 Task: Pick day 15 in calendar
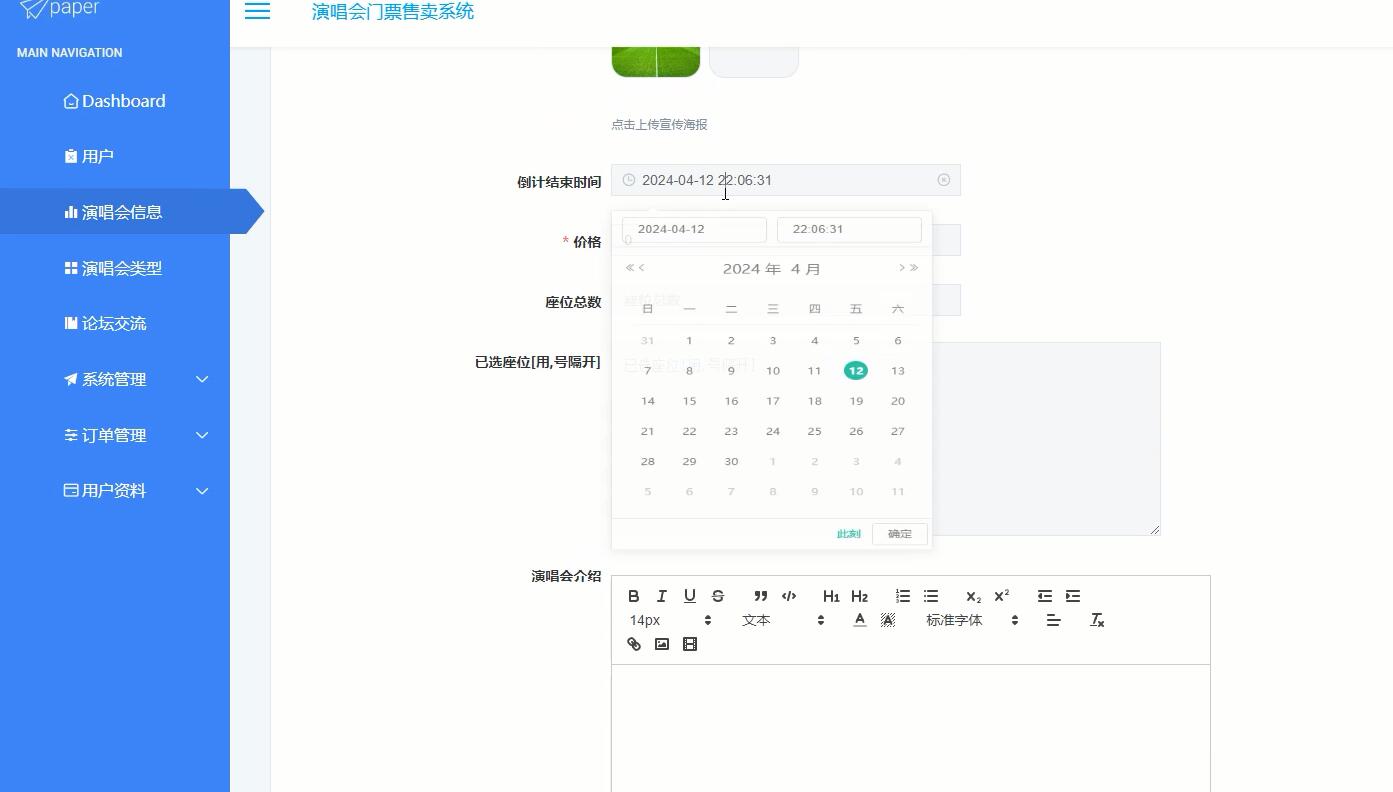coord(689,401)
